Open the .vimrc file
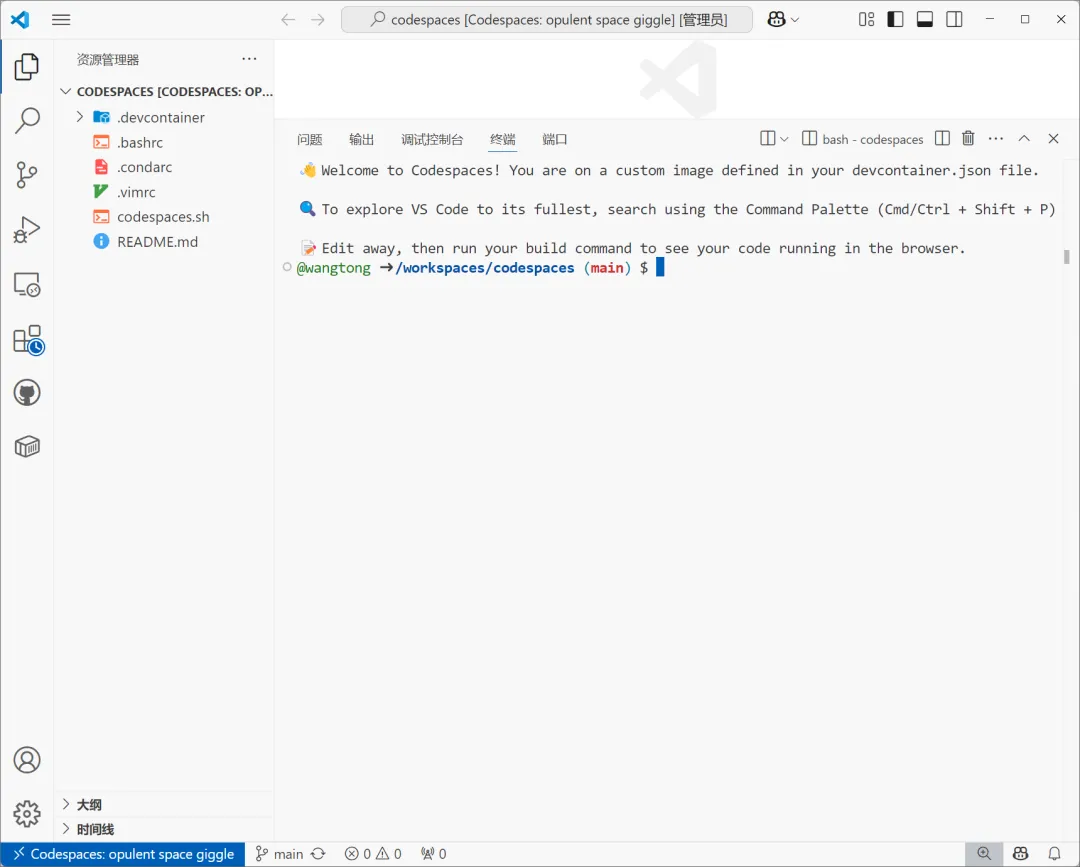The width and height of the screenshot is (1080, 867). (164, 192)
